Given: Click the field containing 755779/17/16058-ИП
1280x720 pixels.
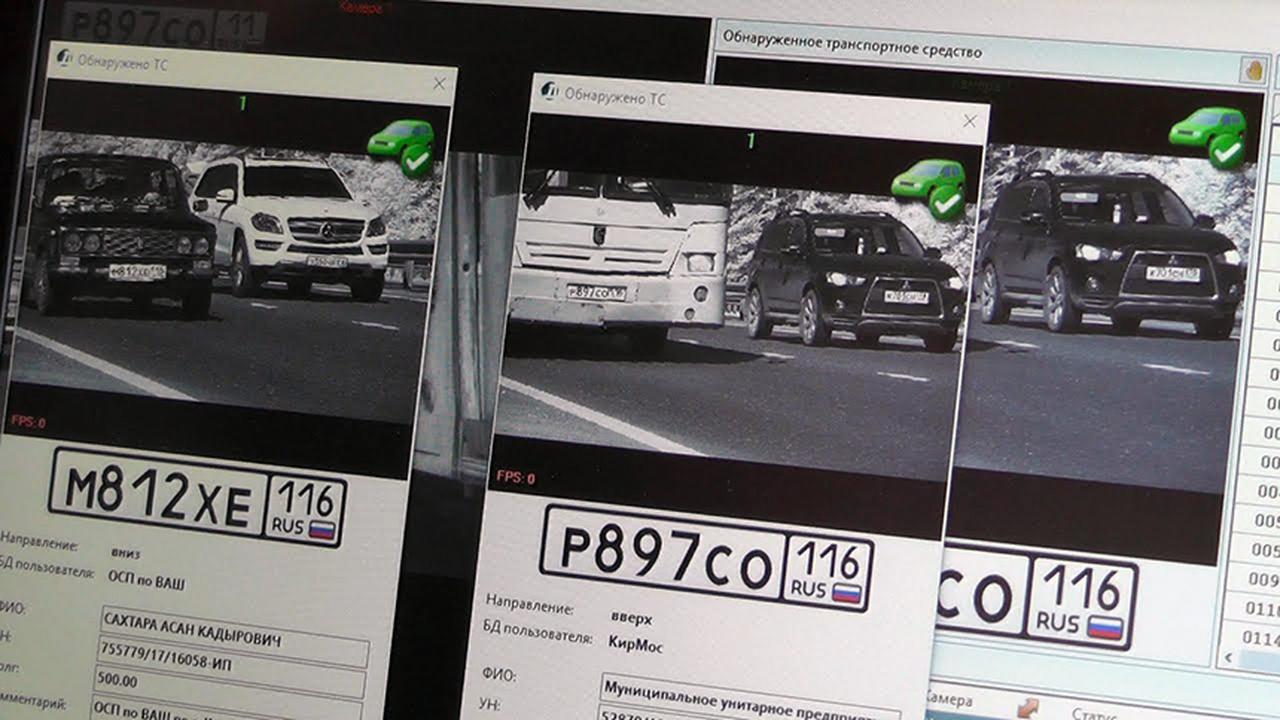Looking at the screenshot, I should pos(231,666).
